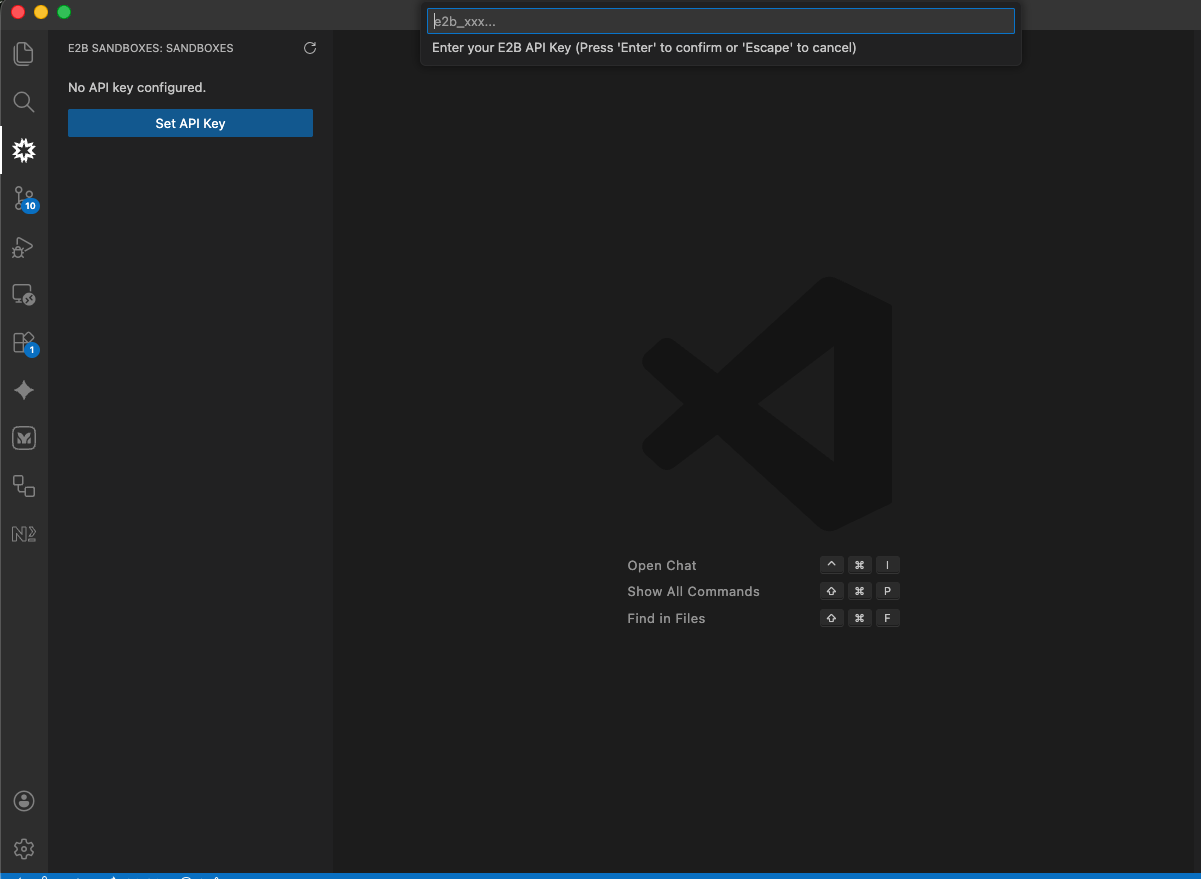Open the Manage gear icon
The width and height of the screenshot is (1201, 879).
pos(24,849)
